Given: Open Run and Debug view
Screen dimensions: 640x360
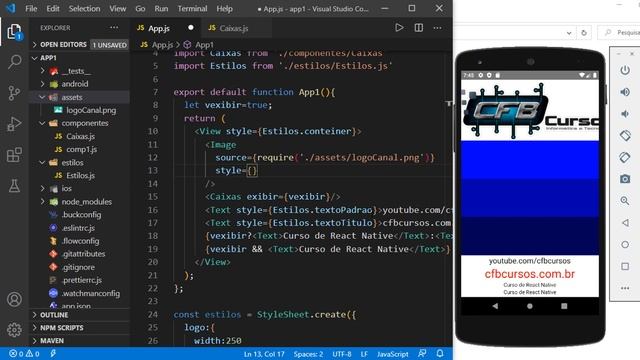Looking at the screenshot, I should 14,124.
